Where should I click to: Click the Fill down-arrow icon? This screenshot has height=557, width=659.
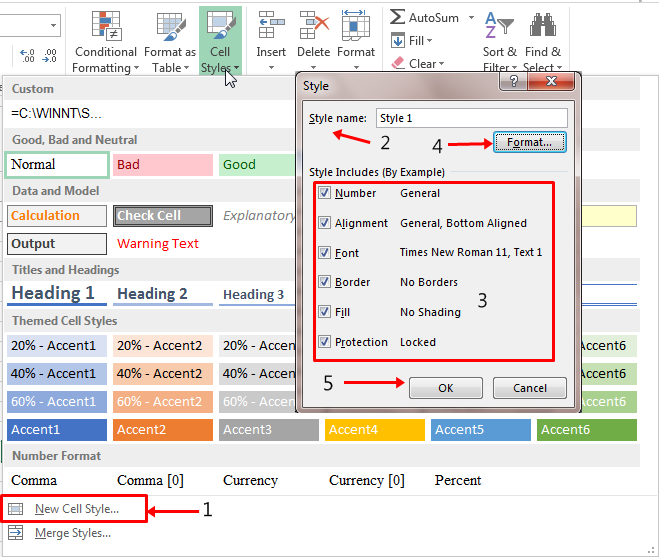tap(398, 40)
